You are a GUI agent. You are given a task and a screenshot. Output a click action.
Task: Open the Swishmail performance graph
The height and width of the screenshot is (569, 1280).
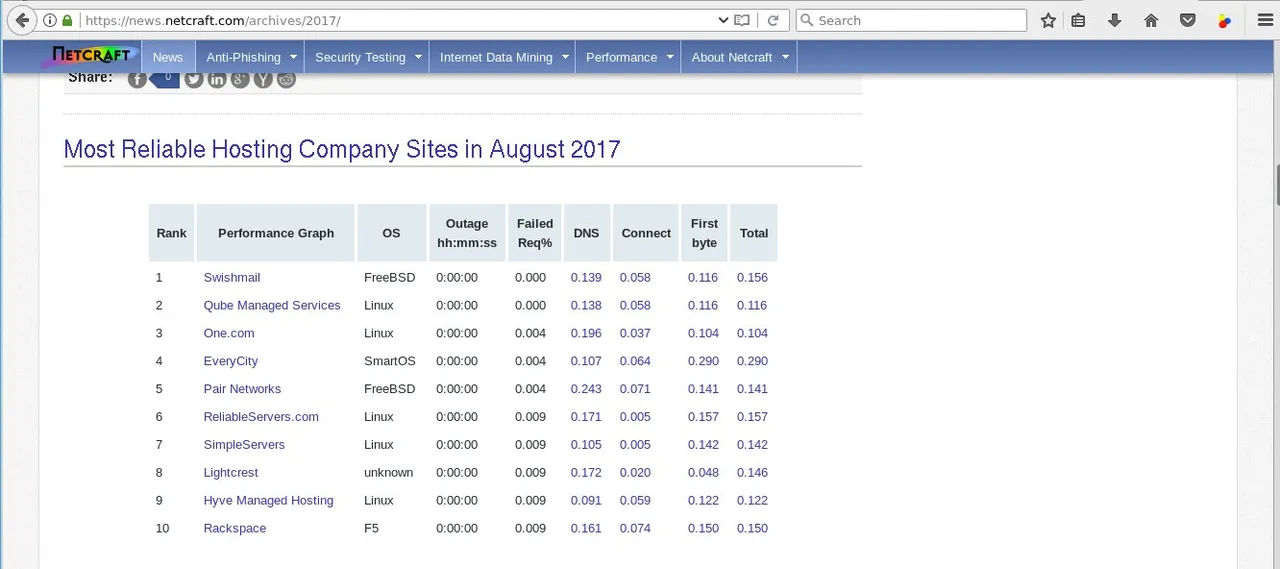[x=232, y=277]
